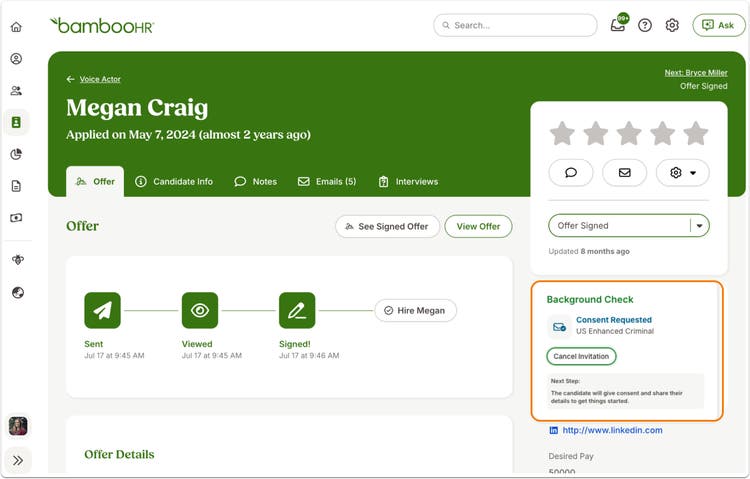Go to Next: Bryce Miller
Viewport: 750px width, 479px height.
click(696, 73)
